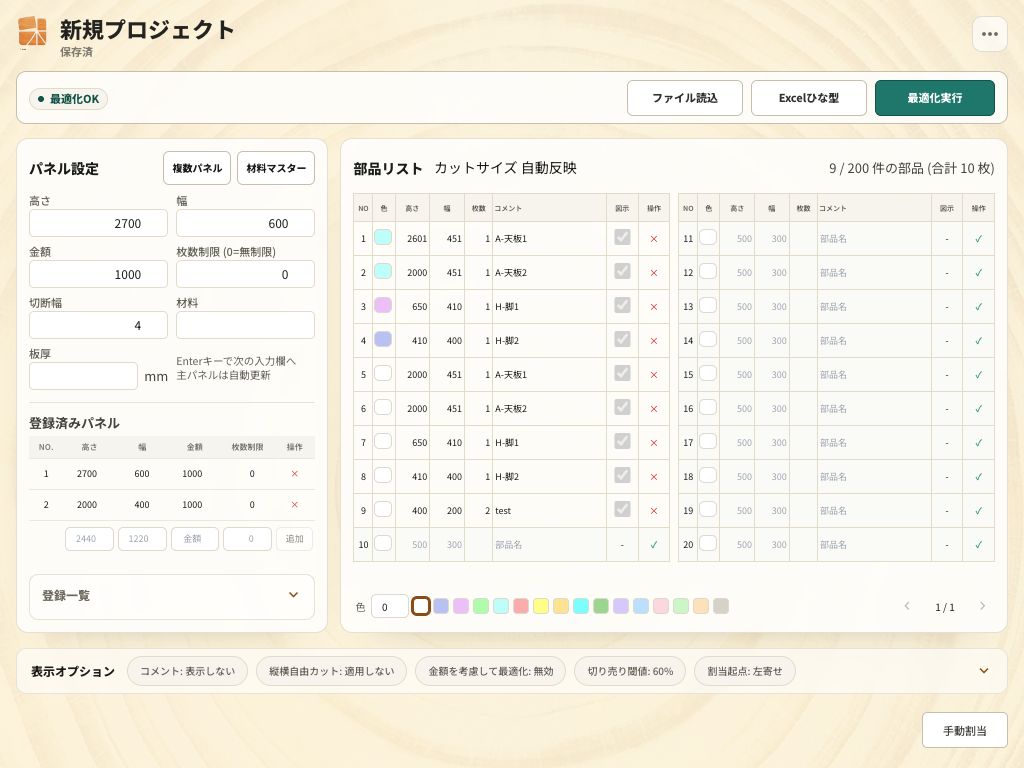Confirm part row 10 with green check
The height and width of the screenshot is (768, 1024).
(x=654, y=545)
